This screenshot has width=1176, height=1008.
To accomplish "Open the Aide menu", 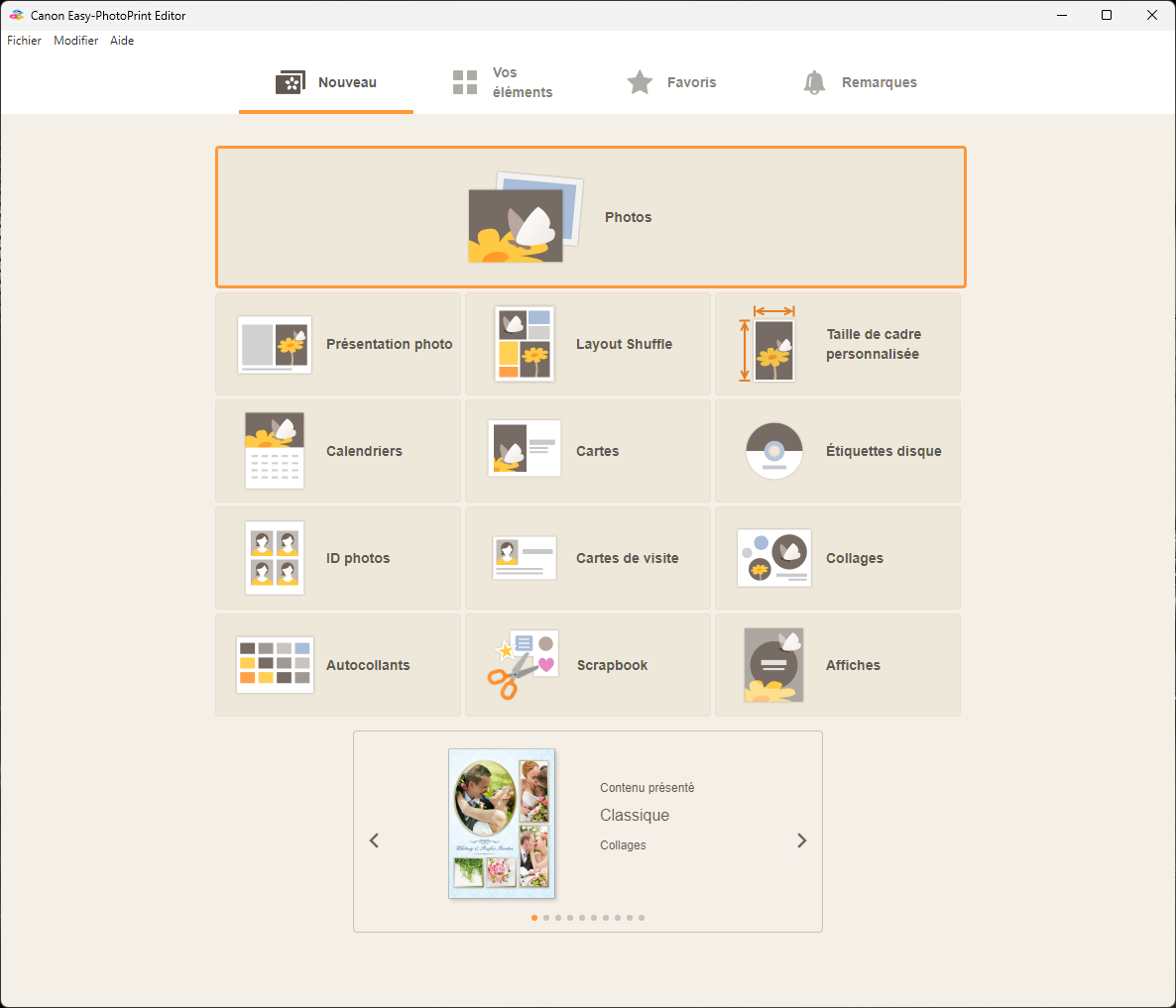I will click(122, 41).
